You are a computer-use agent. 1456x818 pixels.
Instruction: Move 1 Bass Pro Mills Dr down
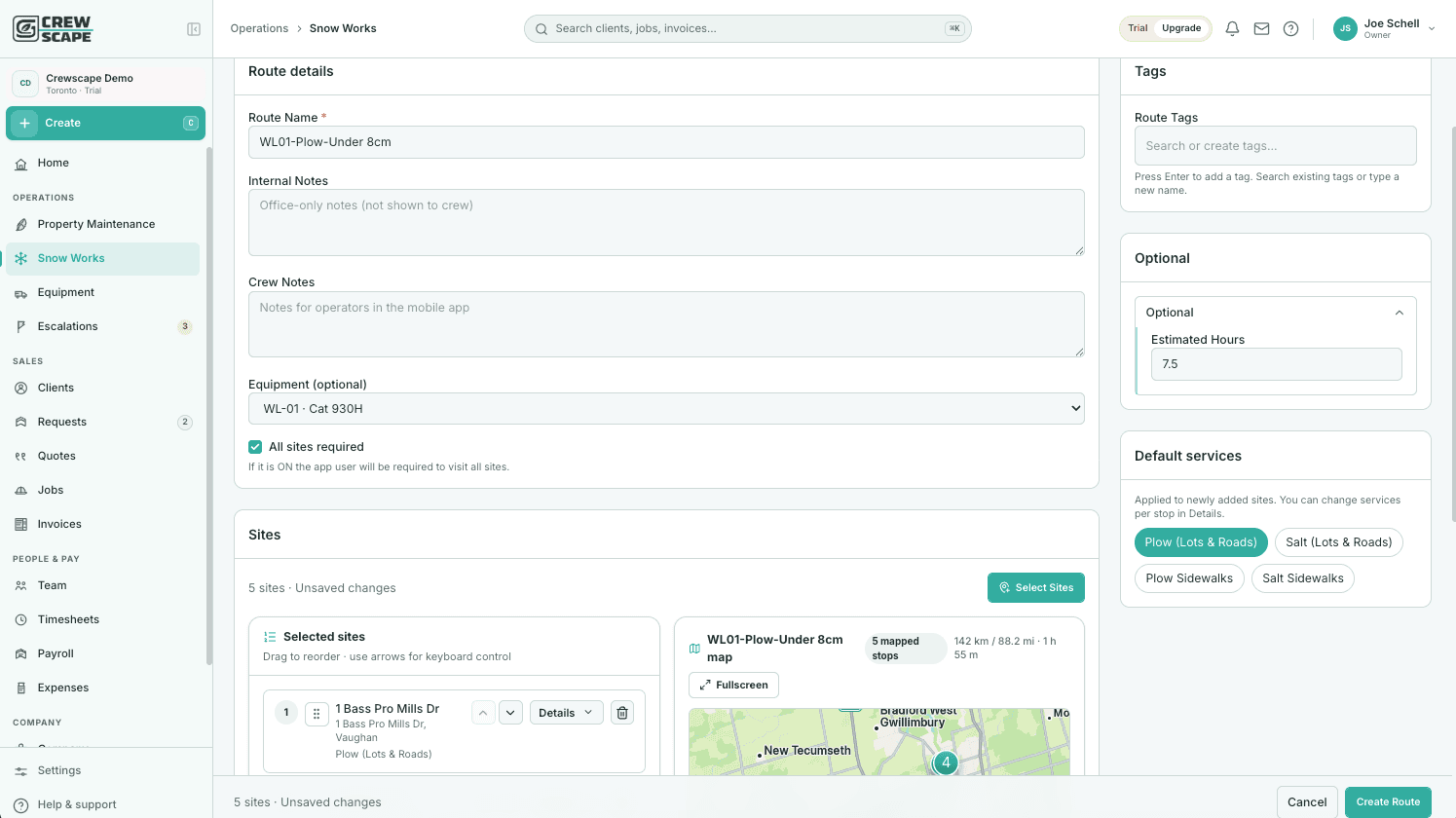tap(511, 713)
